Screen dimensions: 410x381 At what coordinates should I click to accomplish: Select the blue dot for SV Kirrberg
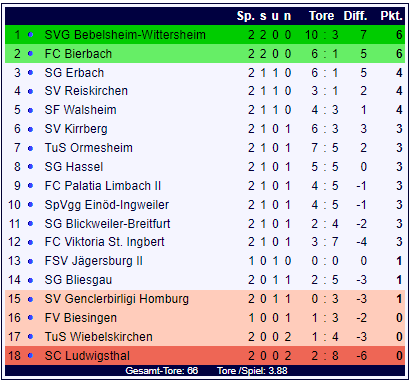(x=30, y=129)
